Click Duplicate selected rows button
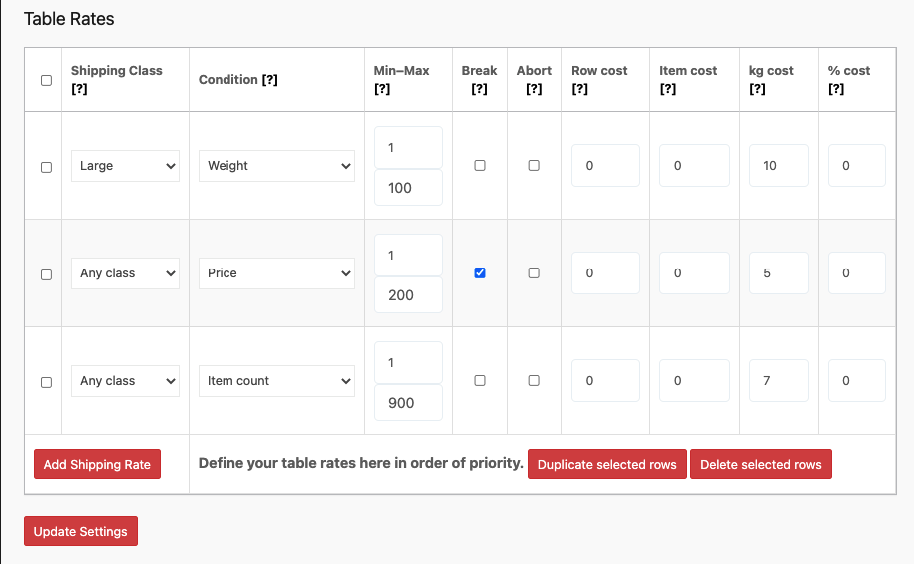The height and width of the screenshot is (564, 914). coord(607,464)
